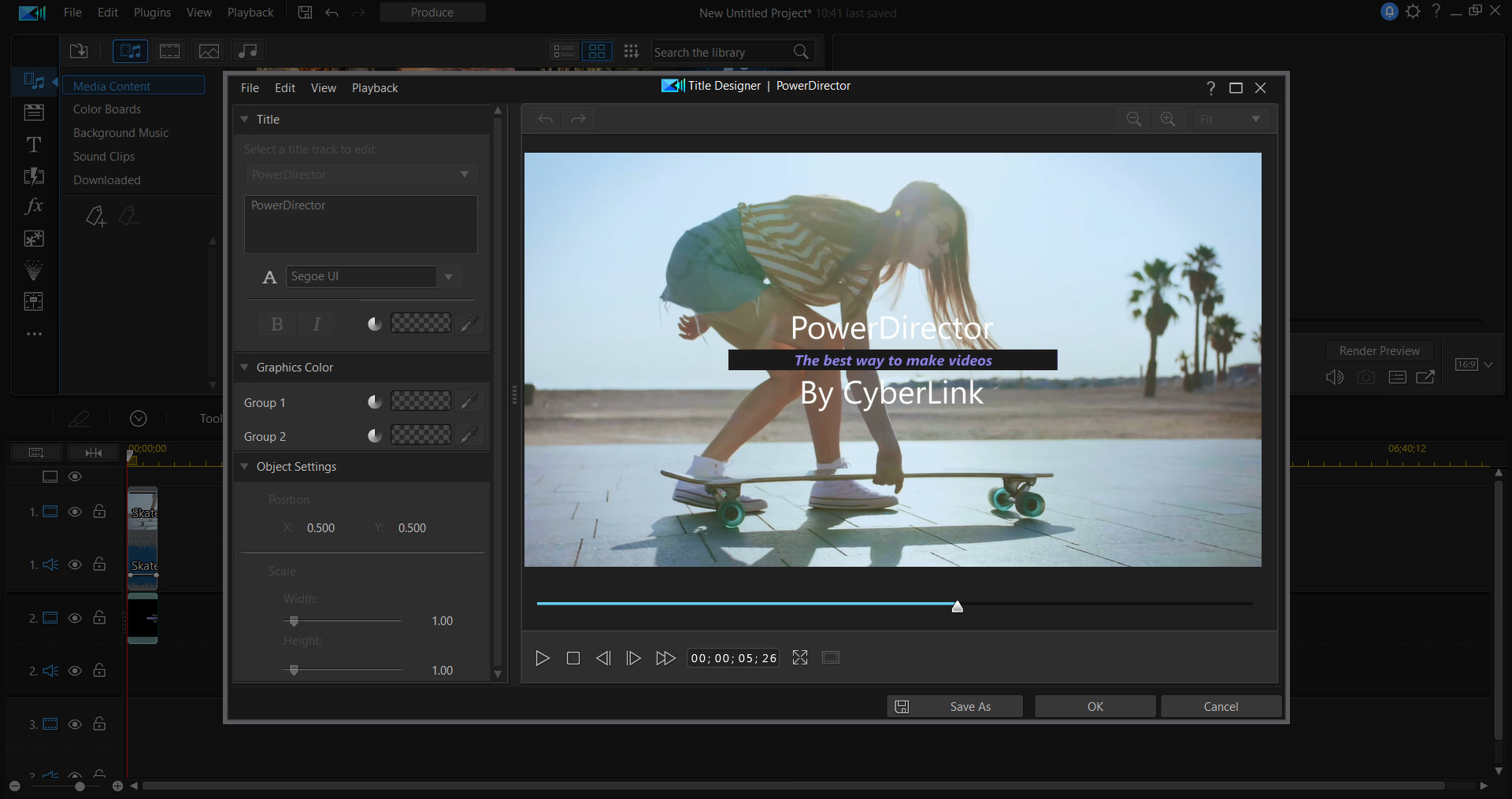Select Background Music in the media library
Screen dimensions: 1512x799
(x=120, y=132)
